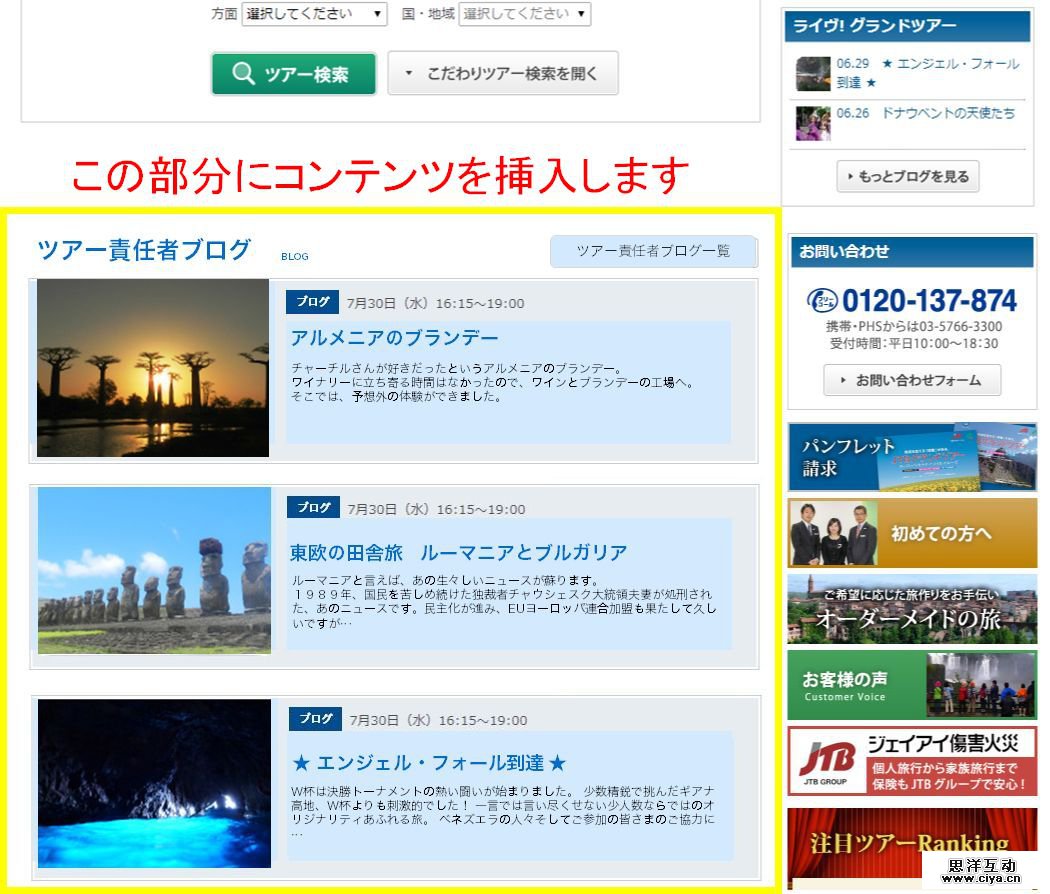
Task: Open 東欧の田舎旅 ルーマニアとブルガリア article
Action: coord(459,552)
